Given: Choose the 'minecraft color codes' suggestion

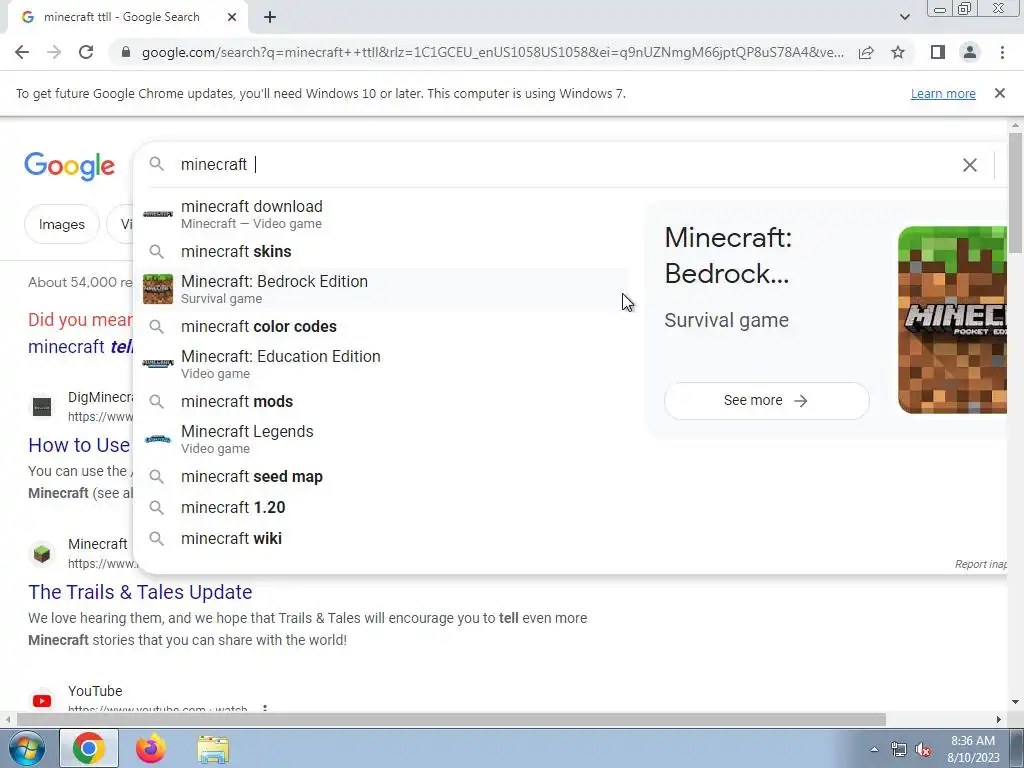Looking at the screenshot, I should tap(382, 327).
